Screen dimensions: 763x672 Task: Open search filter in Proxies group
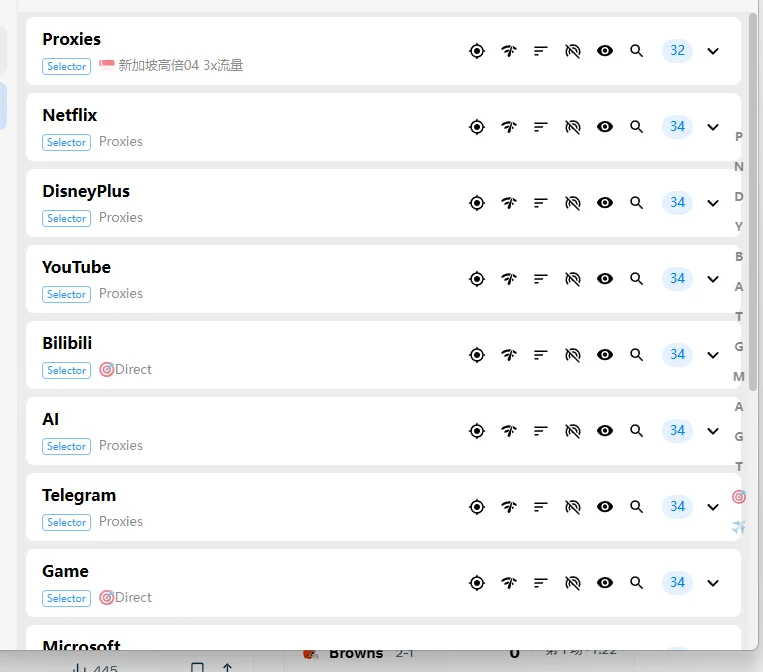click(636, 51)
